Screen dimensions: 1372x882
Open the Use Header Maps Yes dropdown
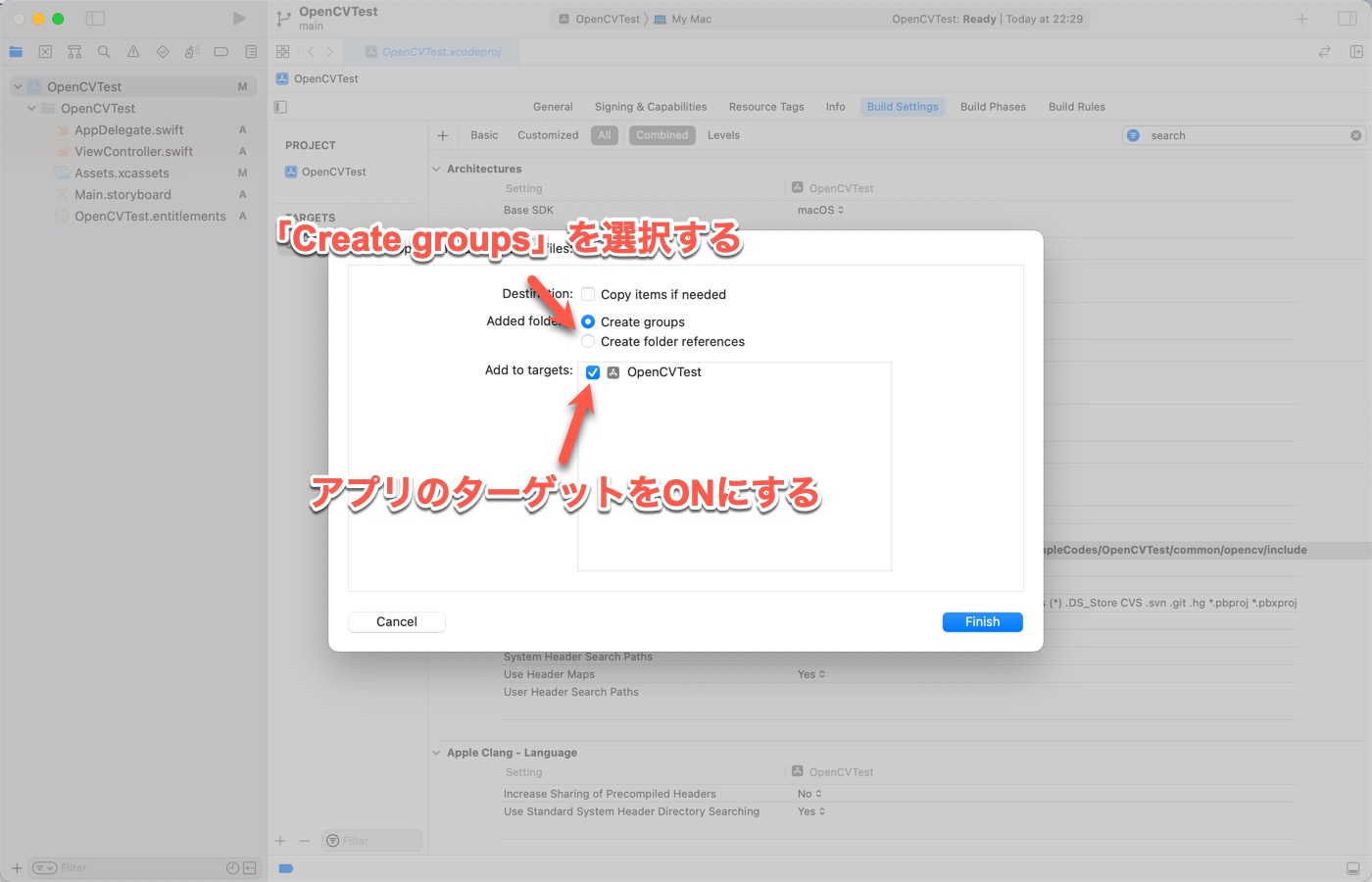click(811, 674)
